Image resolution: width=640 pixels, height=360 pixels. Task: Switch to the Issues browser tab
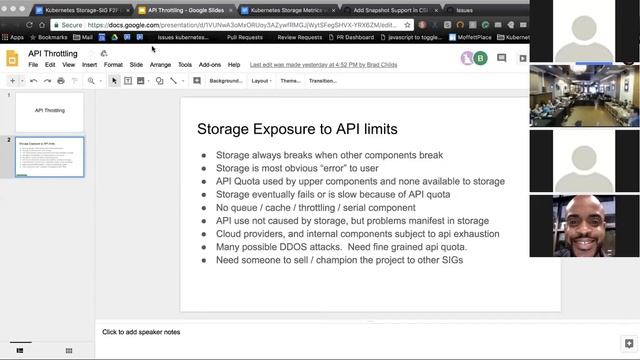tap(464, 10)
